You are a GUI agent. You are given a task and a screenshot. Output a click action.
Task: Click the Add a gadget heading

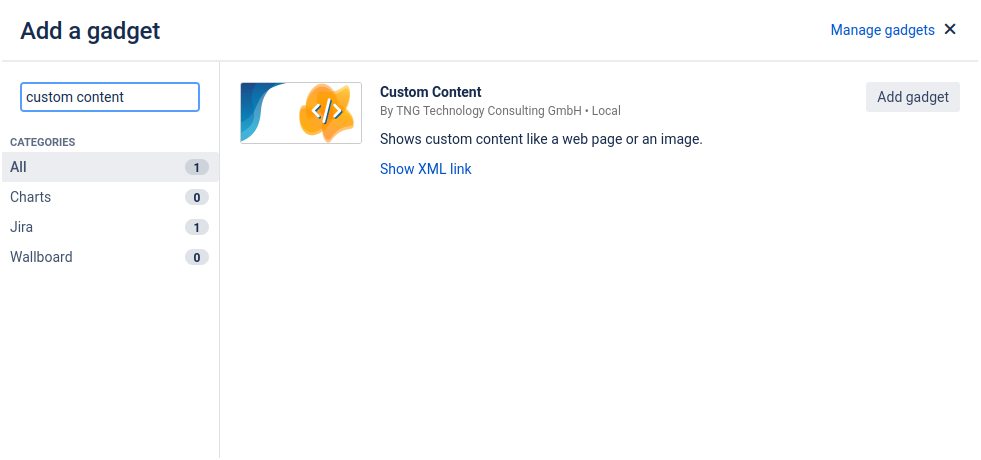[x=90, y=31]
